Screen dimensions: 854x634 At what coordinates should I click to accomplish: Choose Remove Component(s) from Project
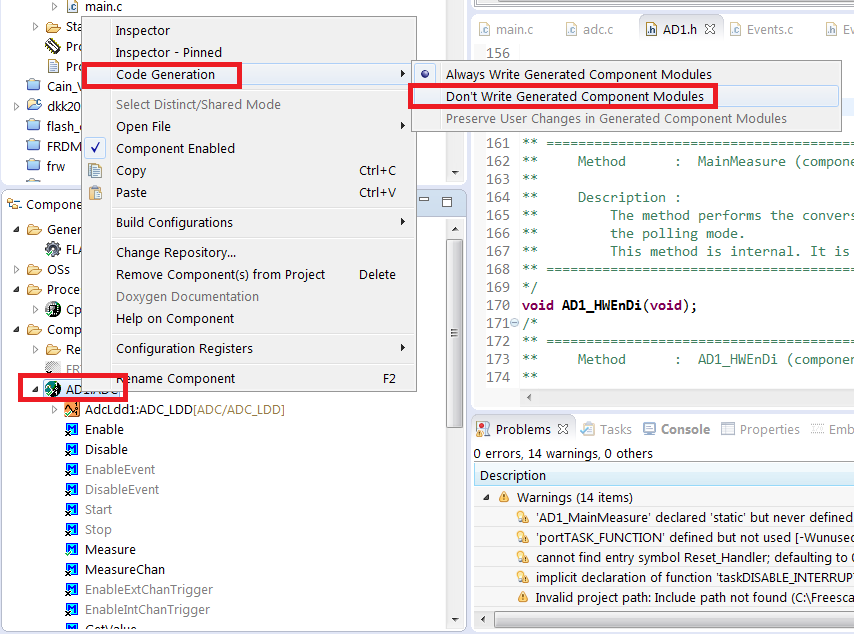tap(220, 275)
